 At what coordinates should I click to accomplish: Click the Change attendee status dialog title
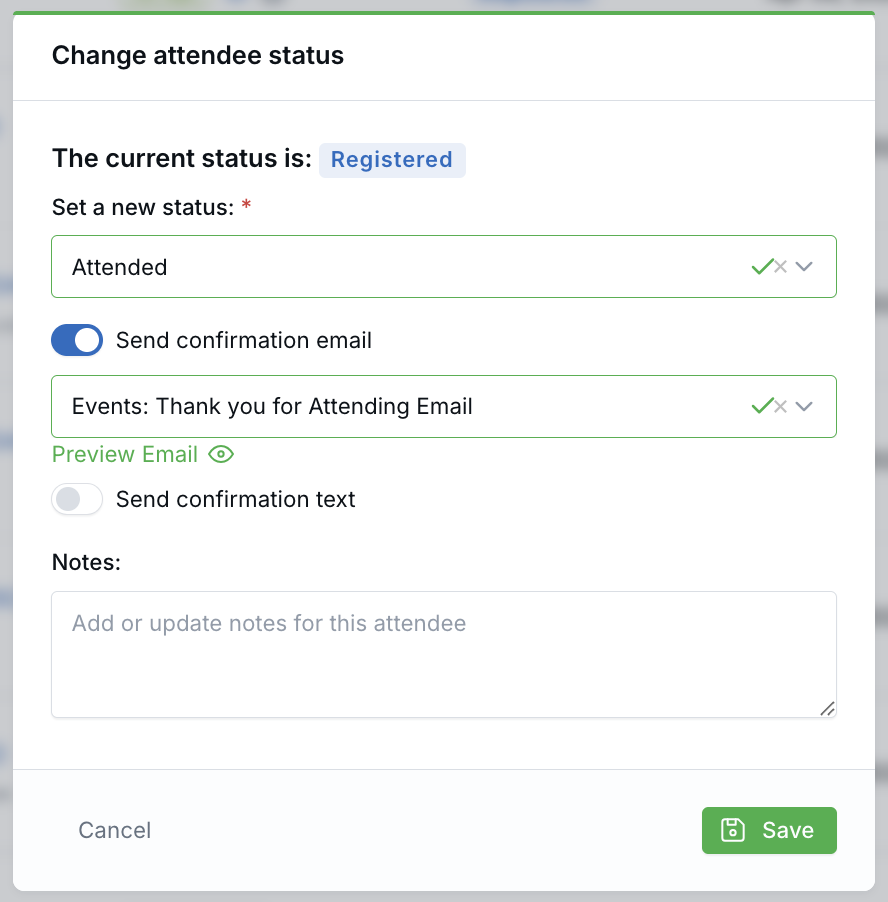click(197, 55)
